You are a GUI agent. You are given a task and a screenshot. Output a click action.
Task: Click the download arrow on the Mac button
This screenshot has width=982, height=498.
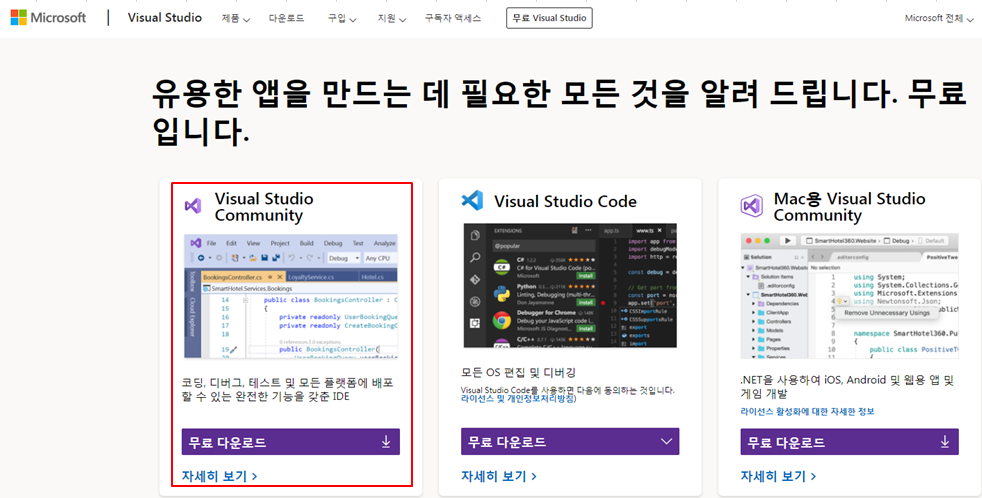pos(944,442)
